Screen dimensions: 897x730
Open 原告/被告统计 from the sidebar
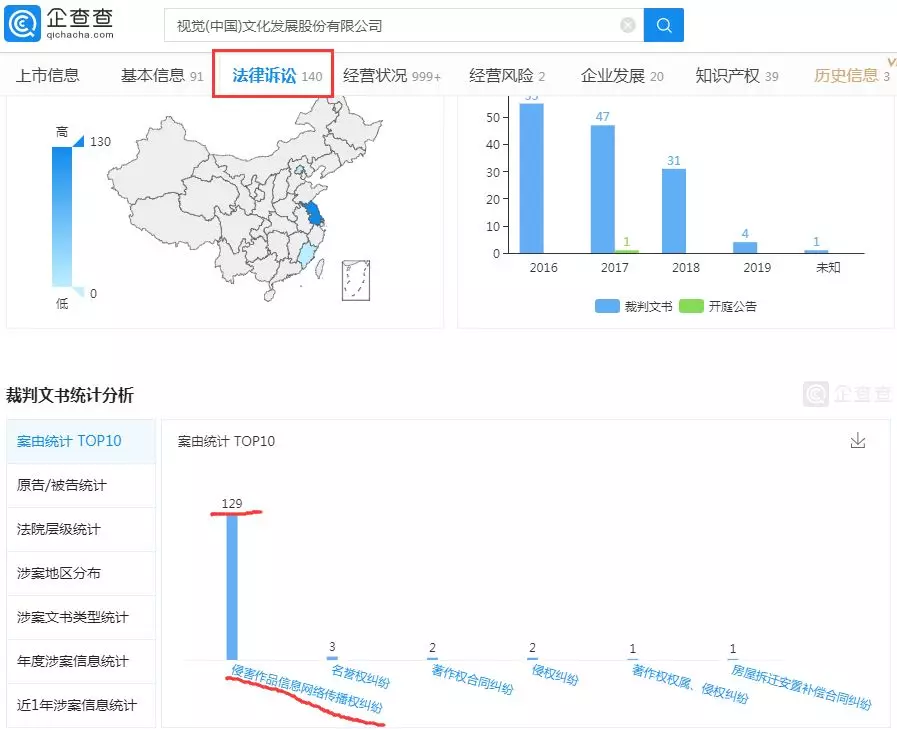pyautogui.click(x=66, y=485)
